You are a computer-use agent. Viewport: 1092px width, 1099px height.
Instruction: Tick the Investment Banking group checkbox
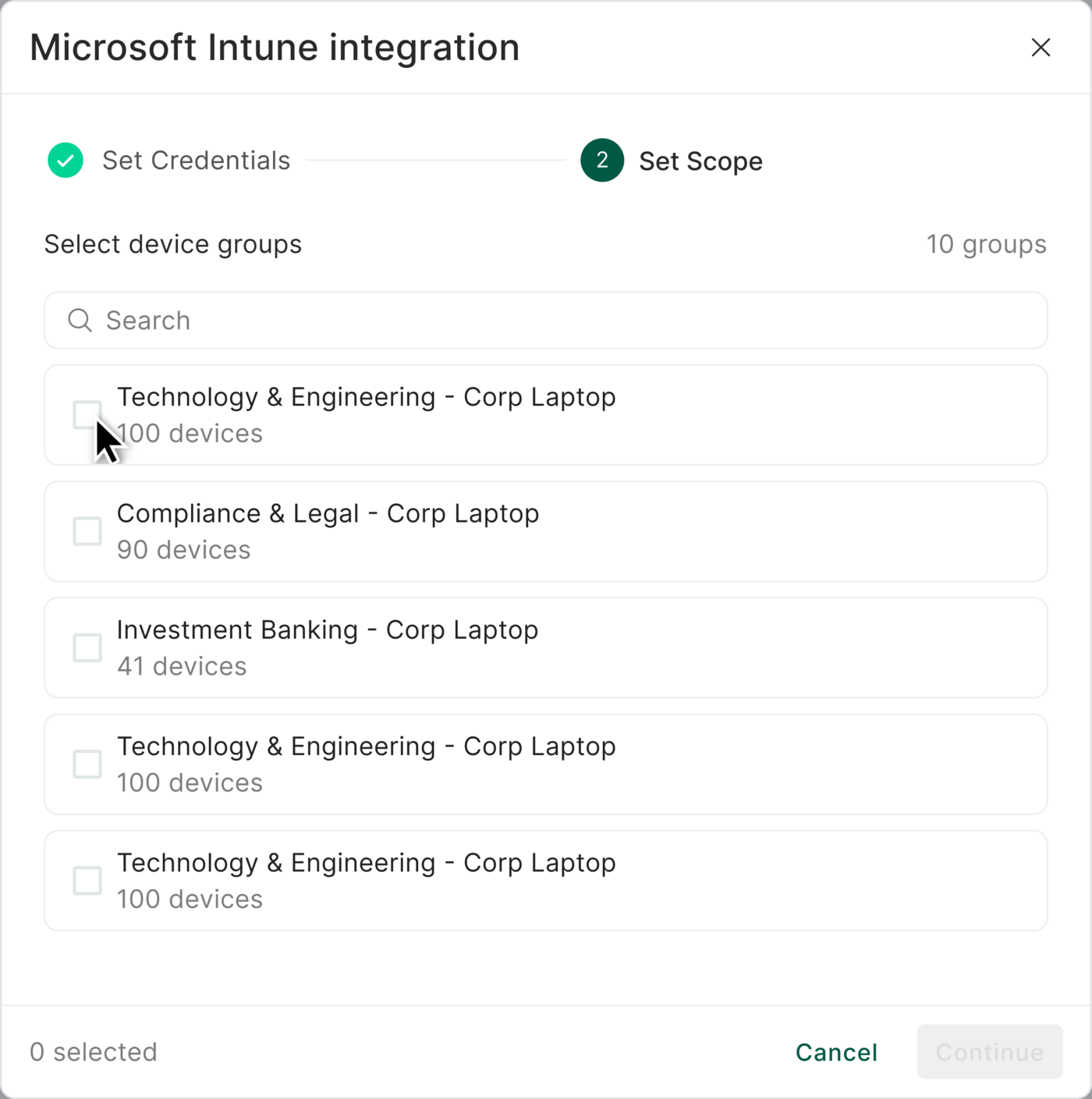(87, 647)
